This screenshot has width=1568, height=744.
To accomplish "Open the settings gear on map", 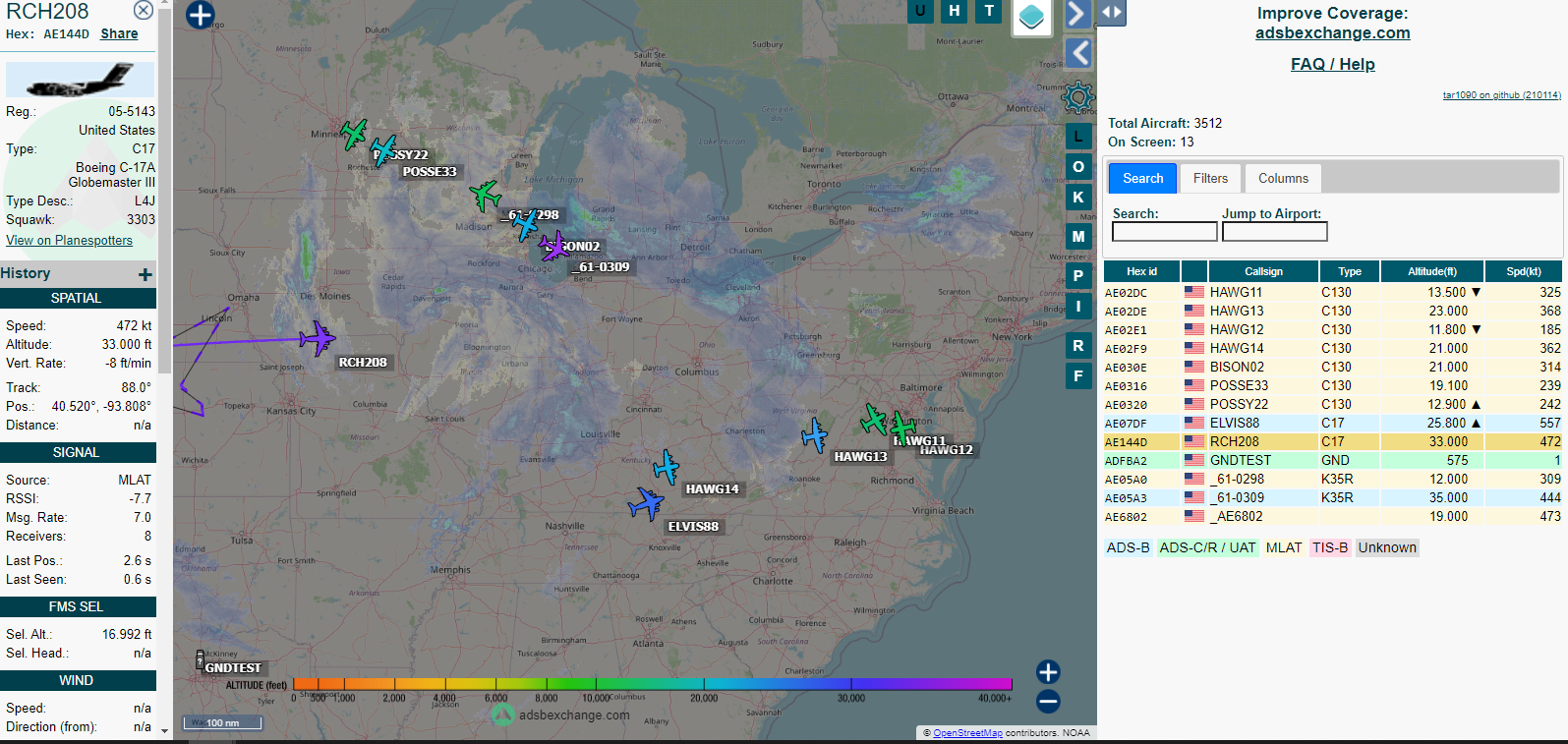I will (1078, 96).
